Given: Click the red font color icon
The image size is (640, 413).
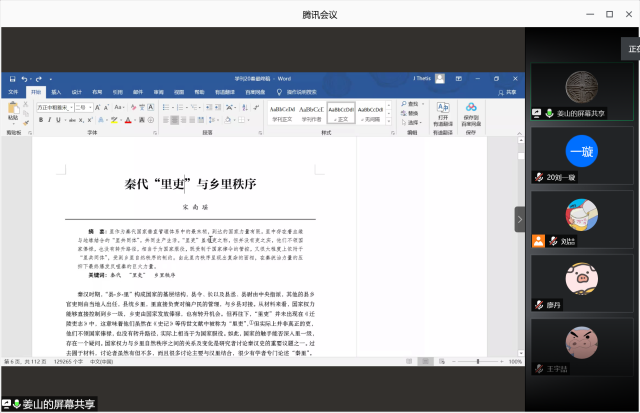Looking at the screenshot, I should (x=127, y=119).
